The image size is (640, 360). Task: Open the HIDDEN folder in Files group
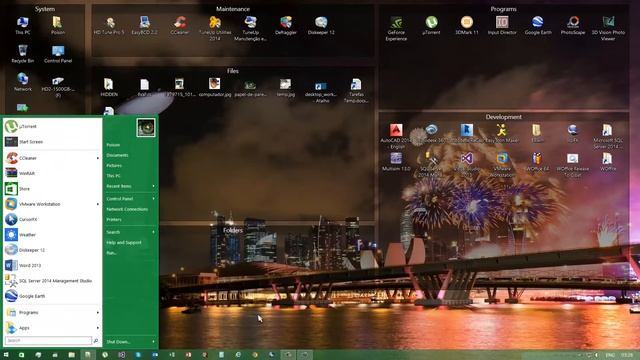[109, 87]
